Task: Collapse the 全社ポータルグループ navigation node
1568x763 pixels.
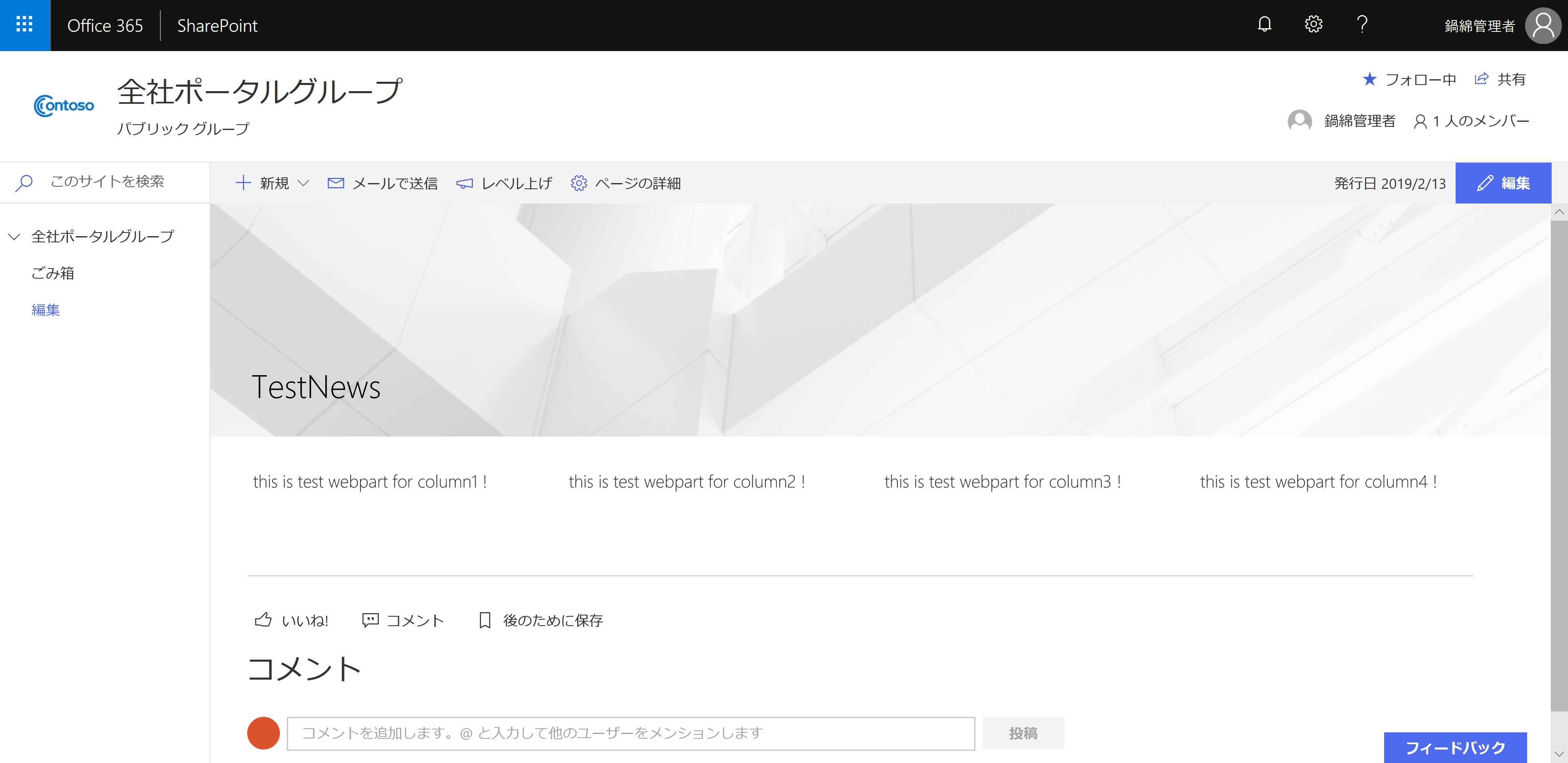Action: tap(15, 237)
